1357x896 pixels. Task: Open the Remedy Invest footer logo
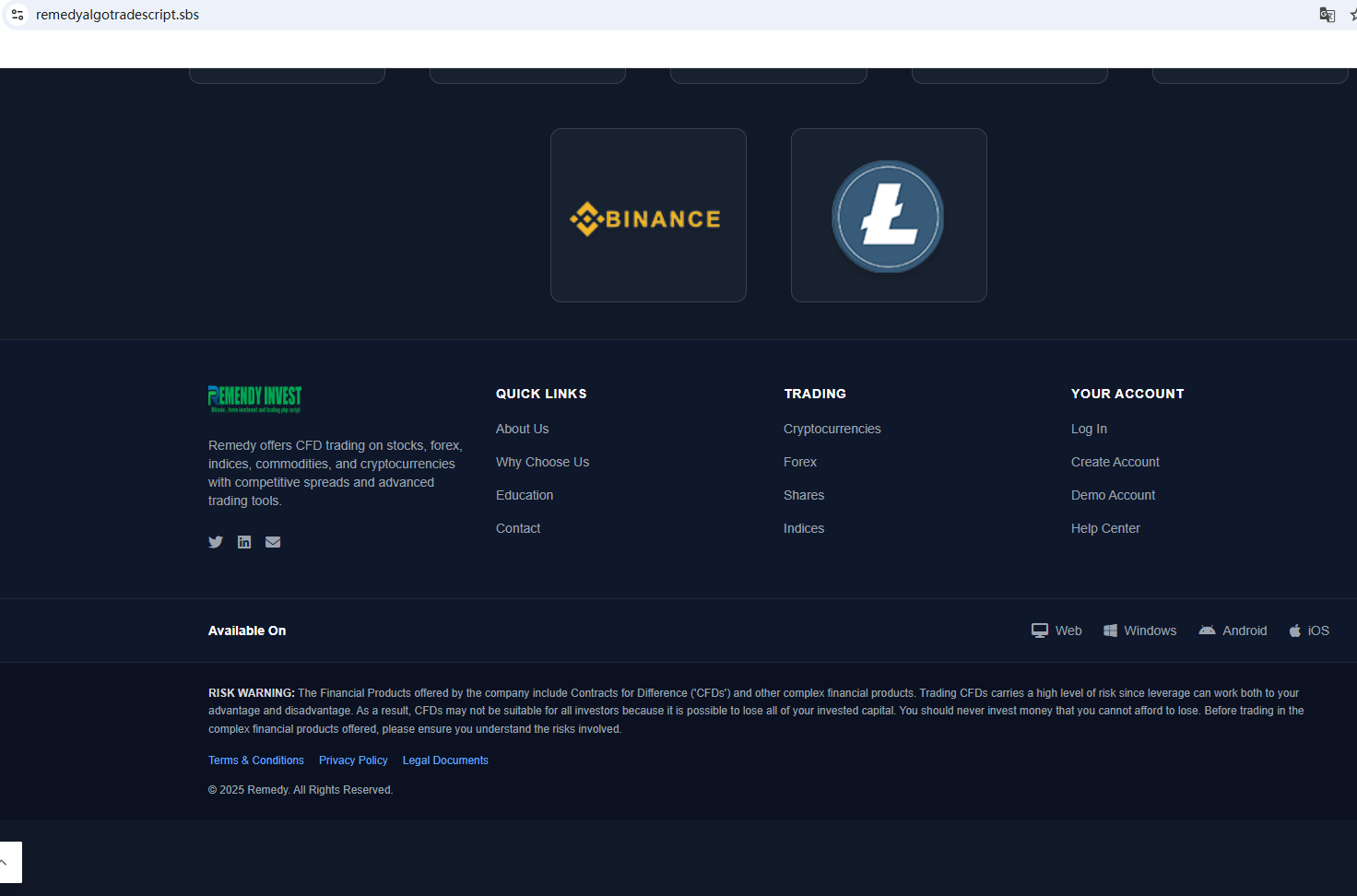point(255,398)
